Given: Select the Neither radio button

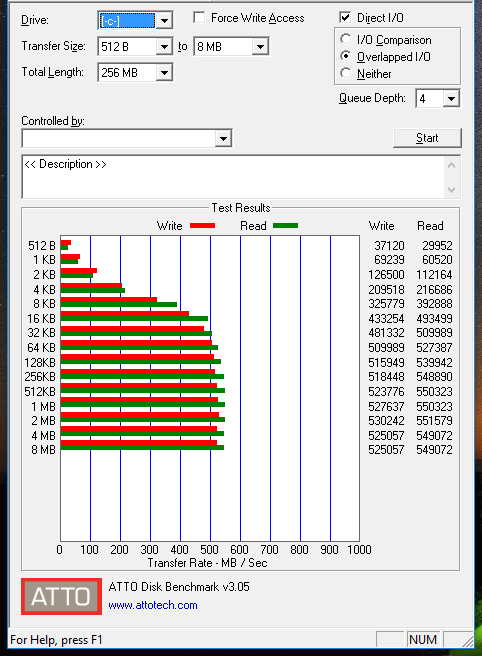Looking at the screenshot, I should point(346,73).
